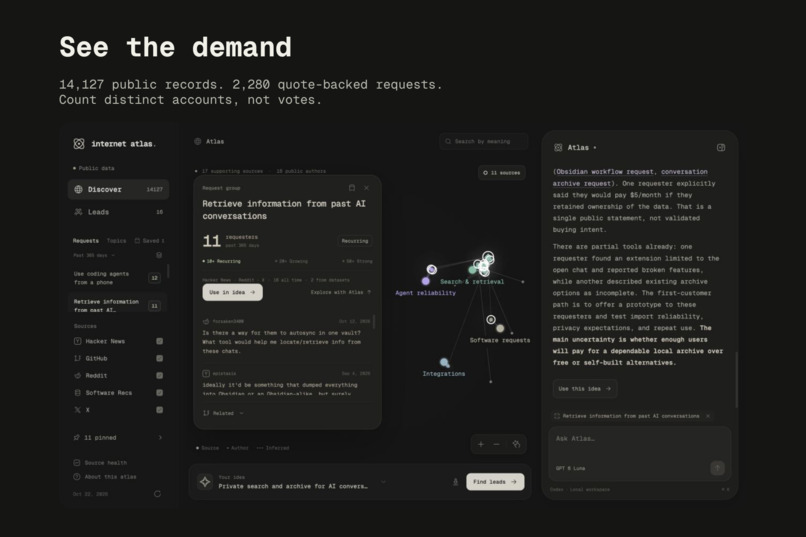The height and width of the screenshot is (537, 806).
Task: Click the Recurring badge
Action: (x=355, y=241)
